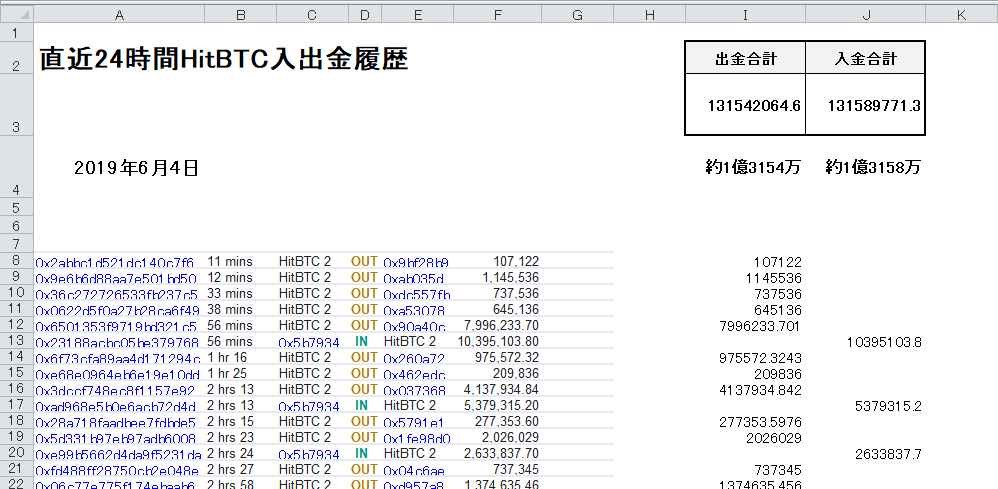Select the 出金合計 header cell
This screenshot has height=489, width=998.
pyautogui.click(x=745, y=58)
